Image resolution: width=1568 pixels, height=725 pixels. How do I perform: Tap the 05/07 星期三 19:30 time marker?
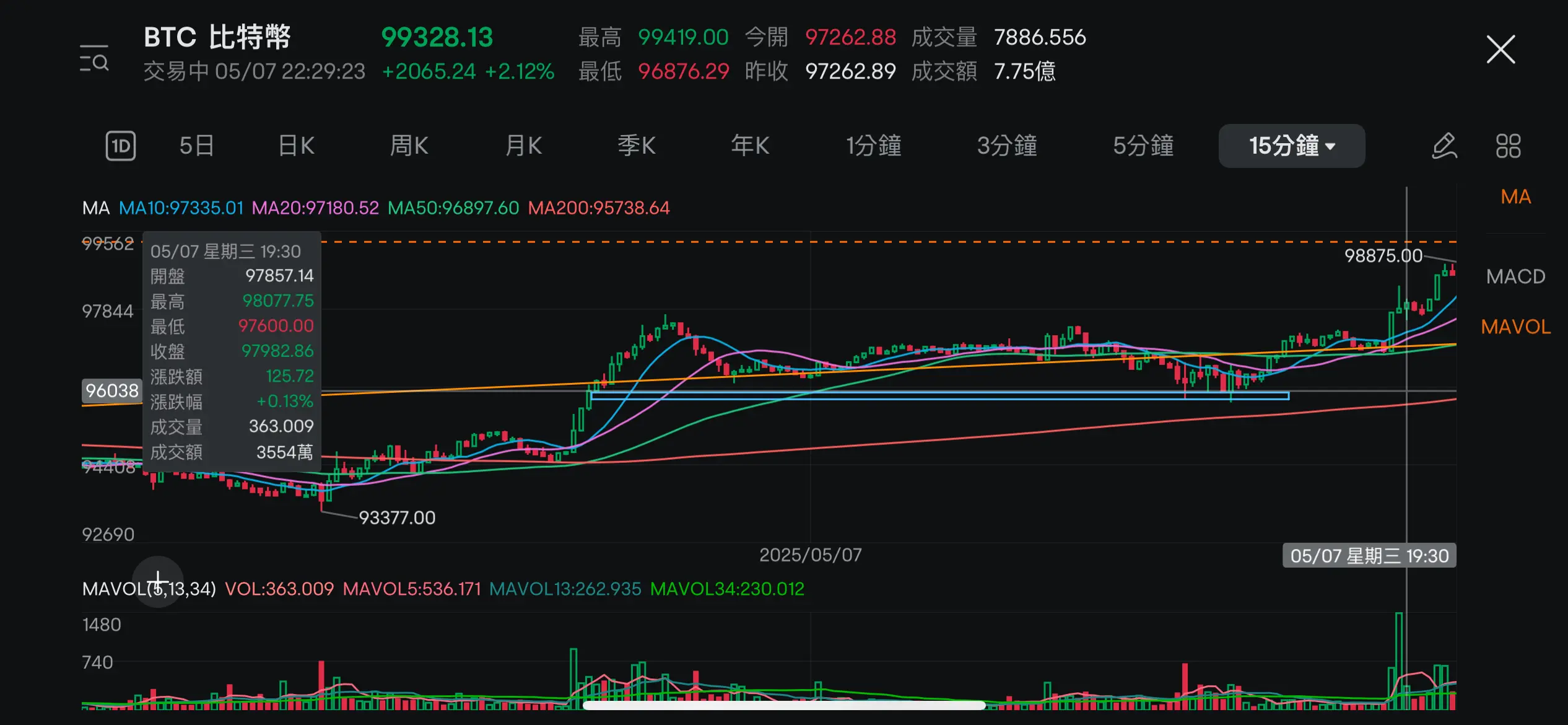coord(1369,556)
